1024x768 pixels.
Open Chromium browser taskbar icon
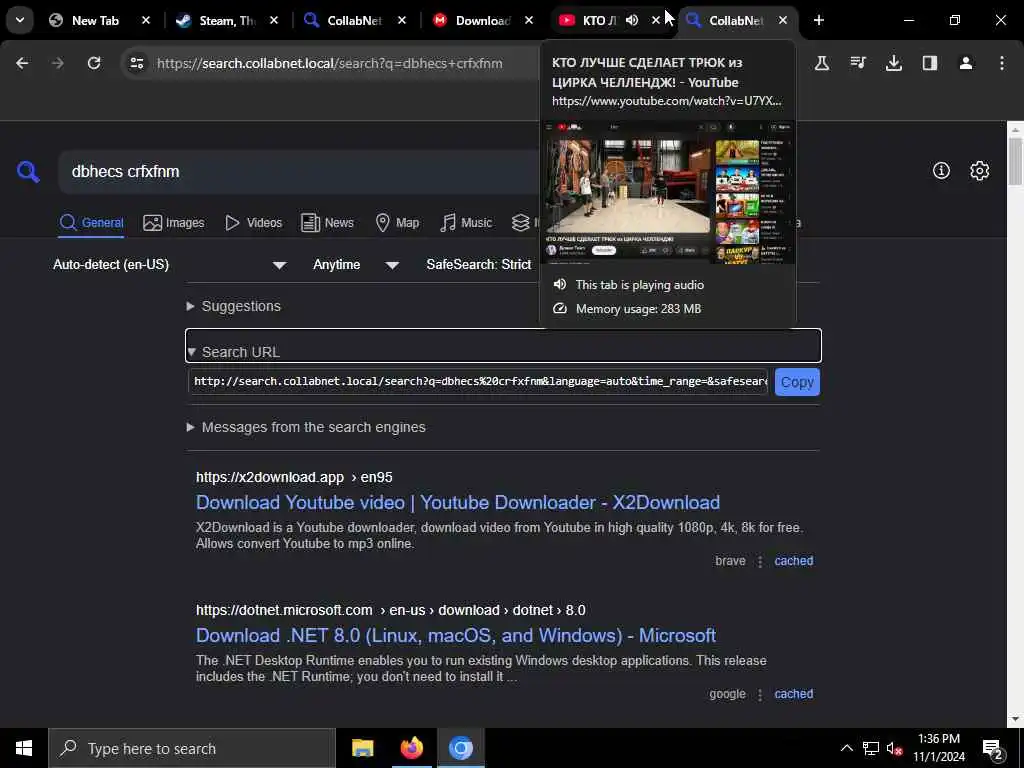pos(460,748)
